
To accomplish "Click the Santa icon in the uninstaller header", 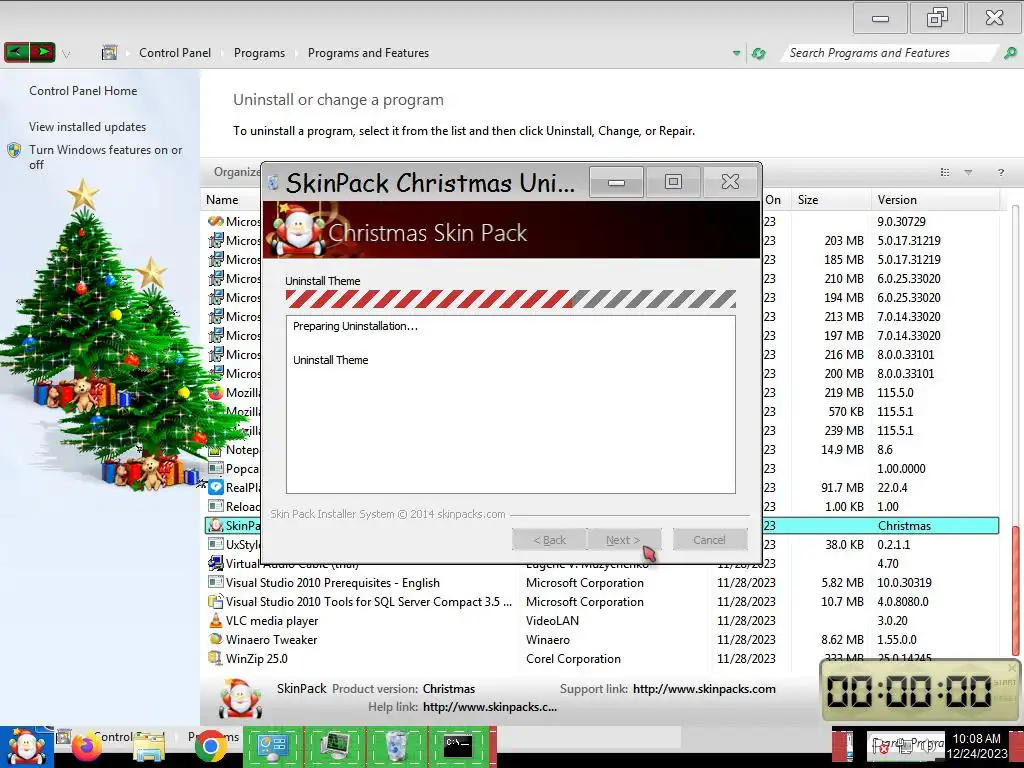I will click(300, 231).
